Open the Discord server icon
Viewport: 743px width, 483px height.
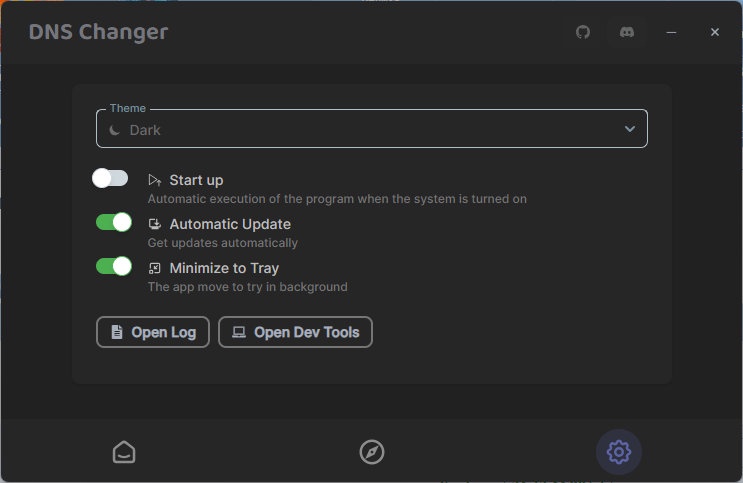627,32
